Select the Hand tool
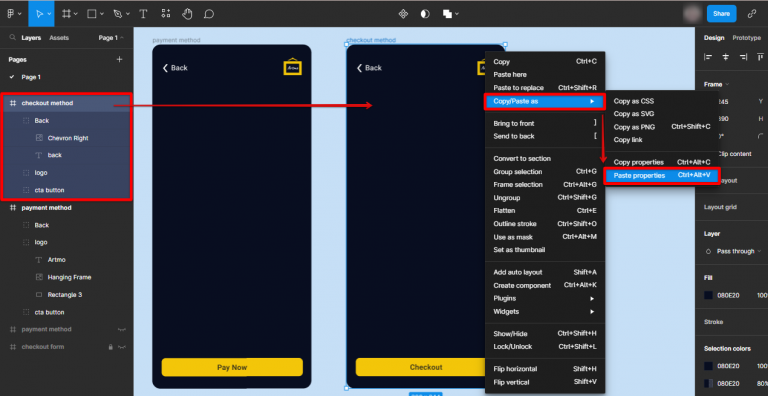 coord(187,14)
